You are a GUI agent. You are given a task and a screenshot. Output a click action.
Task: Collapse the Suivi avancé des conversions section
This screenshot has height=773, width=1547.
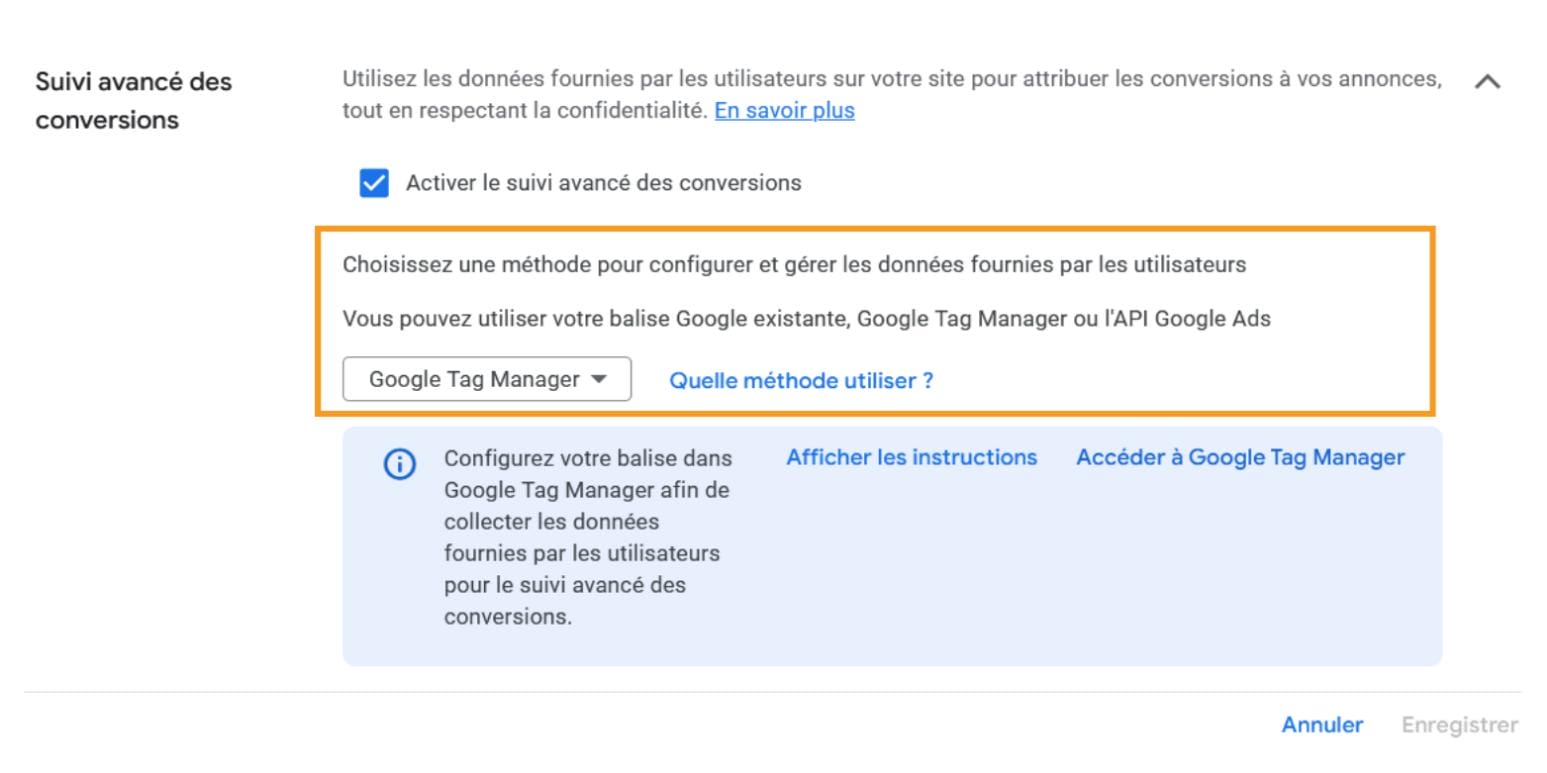point(1489,82)
